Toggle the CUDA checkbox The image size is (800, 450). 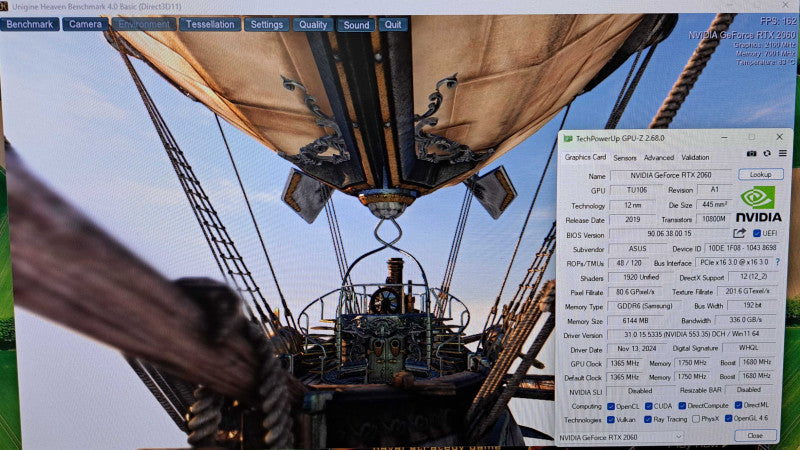[x=648, y=406]
